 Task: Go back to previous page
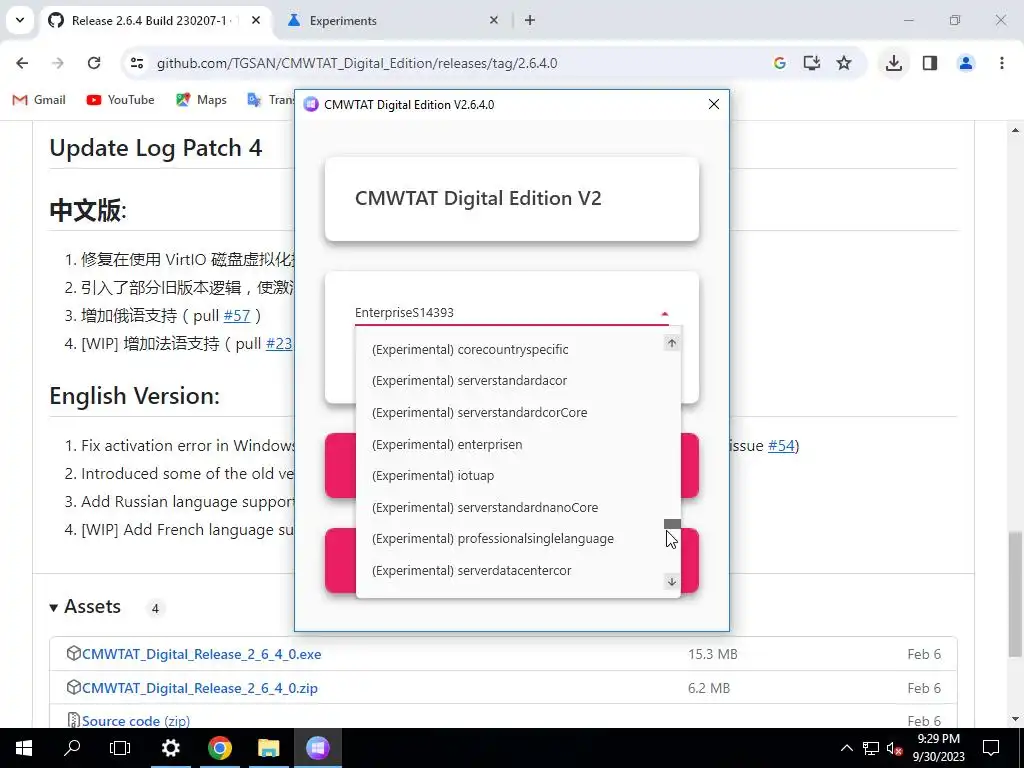click(x=22, y=63)
